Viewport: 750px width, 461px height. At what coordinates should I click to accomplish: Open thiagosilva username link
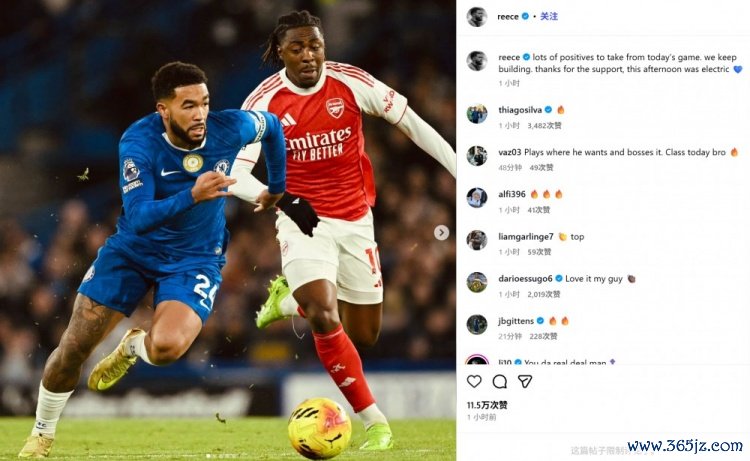pyautogui.click(x=520, y=110)
